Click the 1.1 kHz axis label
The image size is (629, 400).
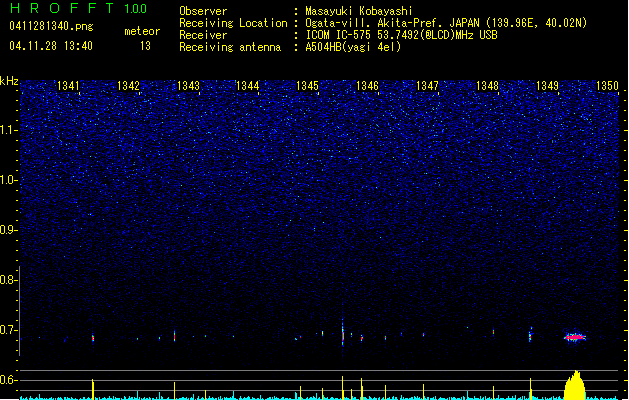(x=9, y=130)
